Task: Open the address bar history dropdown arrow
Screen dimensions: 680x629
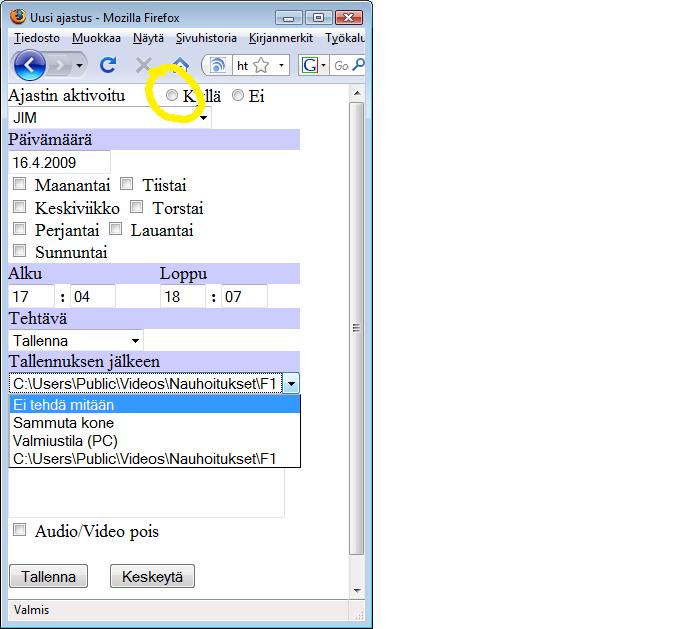Action: [281, 66]
